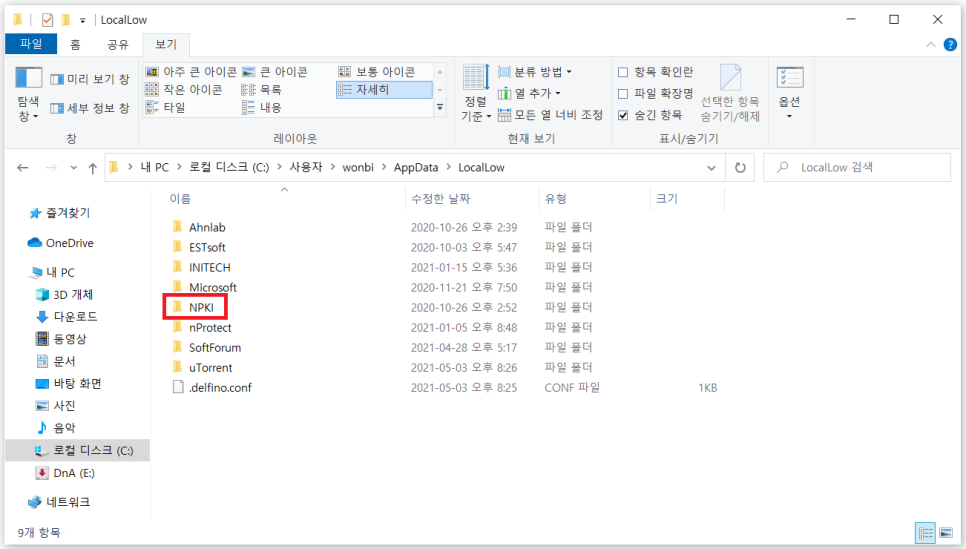Open 옵션 folder options button
This screenshot has height=549, width=966.
[790, 94]
